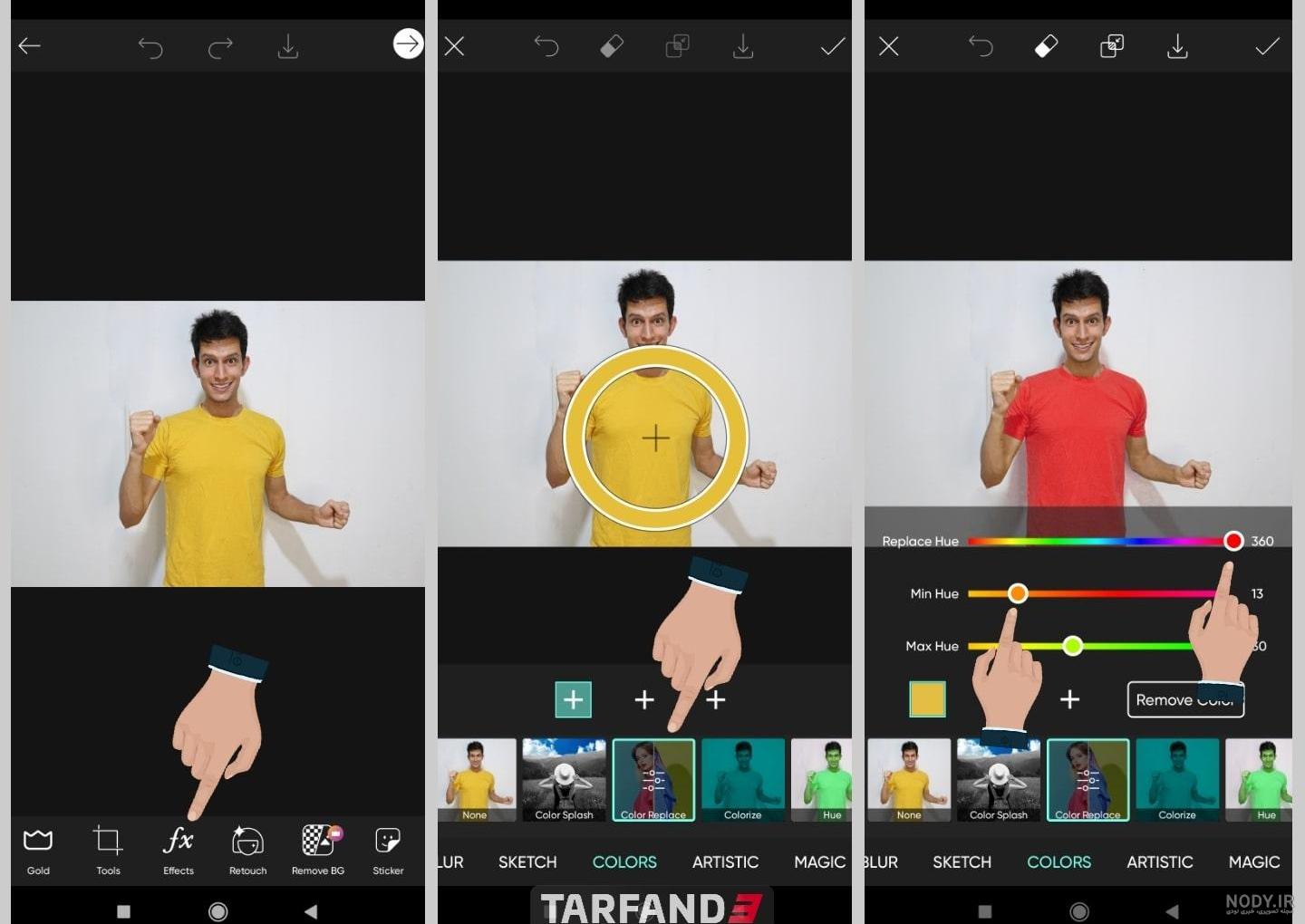Tap download icon in right panel
The image size is (1305, 924).
tap(1177, 46)
